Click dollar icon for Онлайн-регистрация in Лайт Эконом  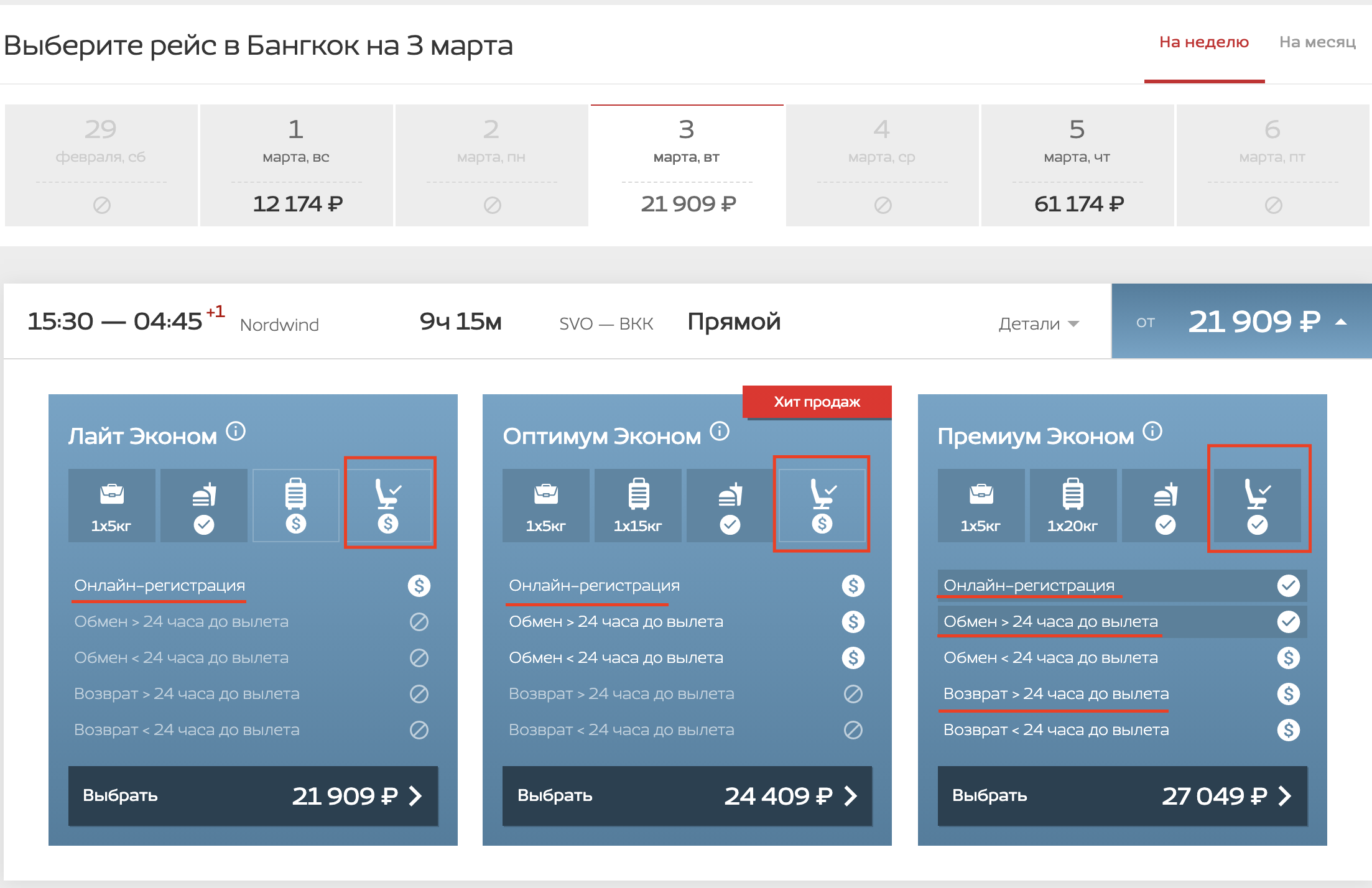click(419, 586)
